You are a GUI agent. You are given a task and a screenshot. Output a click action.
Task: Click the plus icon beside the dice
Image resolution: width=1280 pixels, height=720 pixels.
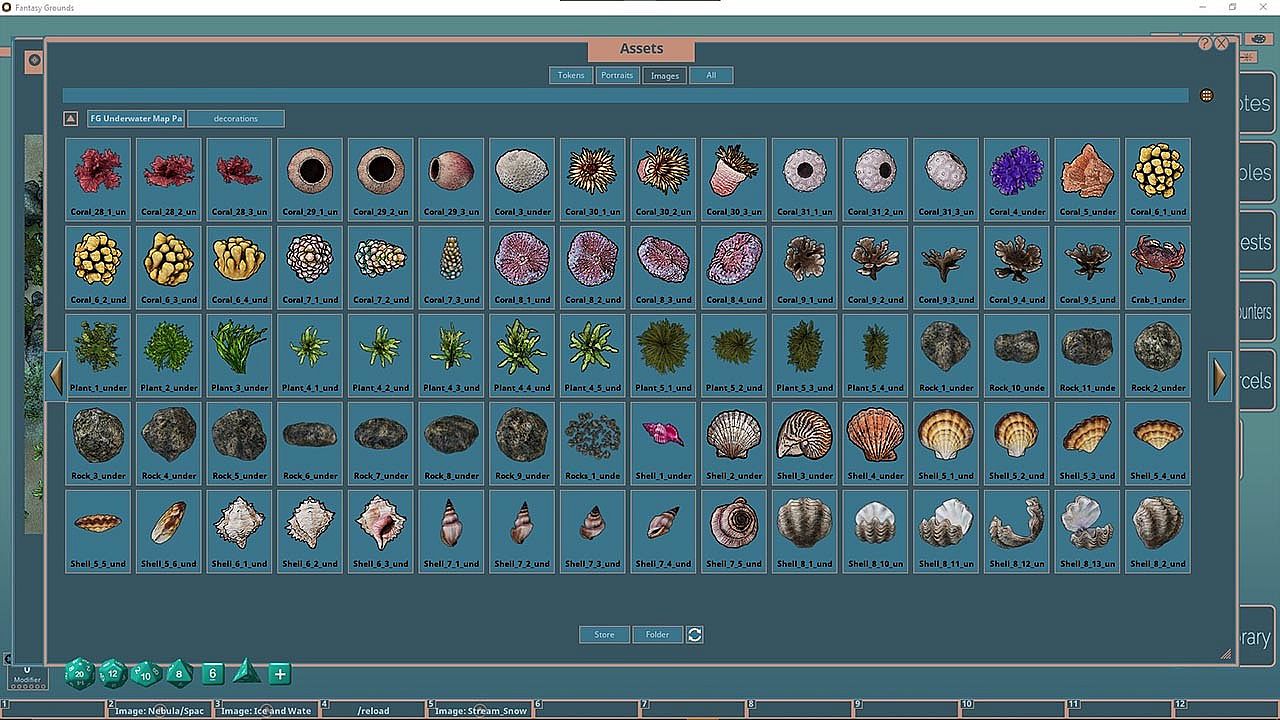tap(280, 674)
